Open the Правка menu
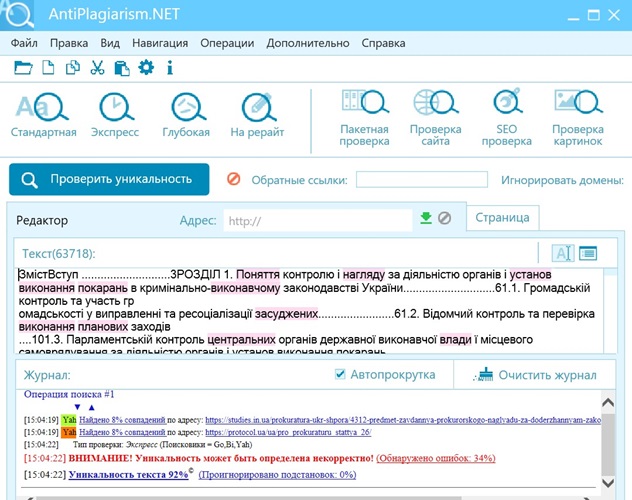The height and width of the screenshot is (500, 632). tap(69, 43)
